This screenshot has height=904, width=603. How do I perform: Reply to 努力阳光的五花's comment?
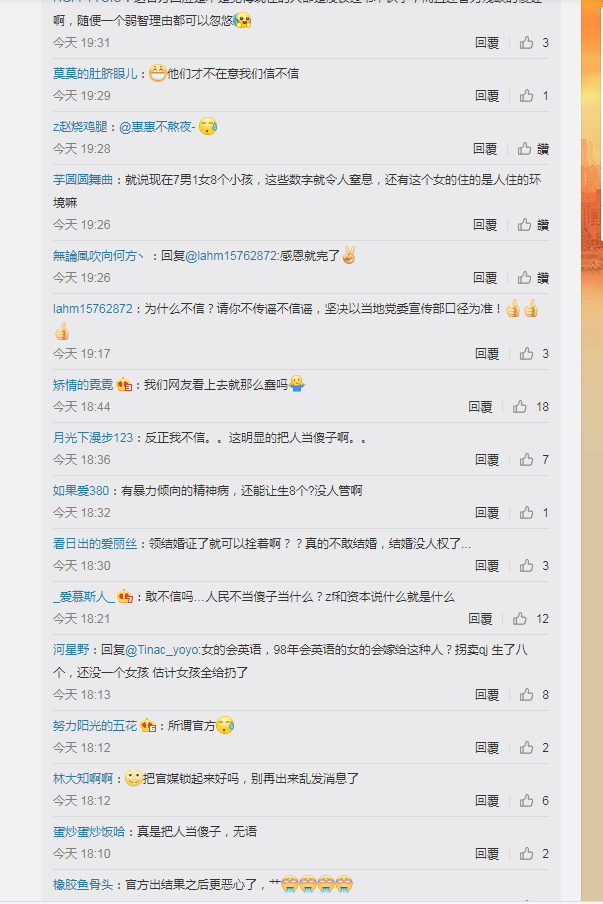click(487, 748)
